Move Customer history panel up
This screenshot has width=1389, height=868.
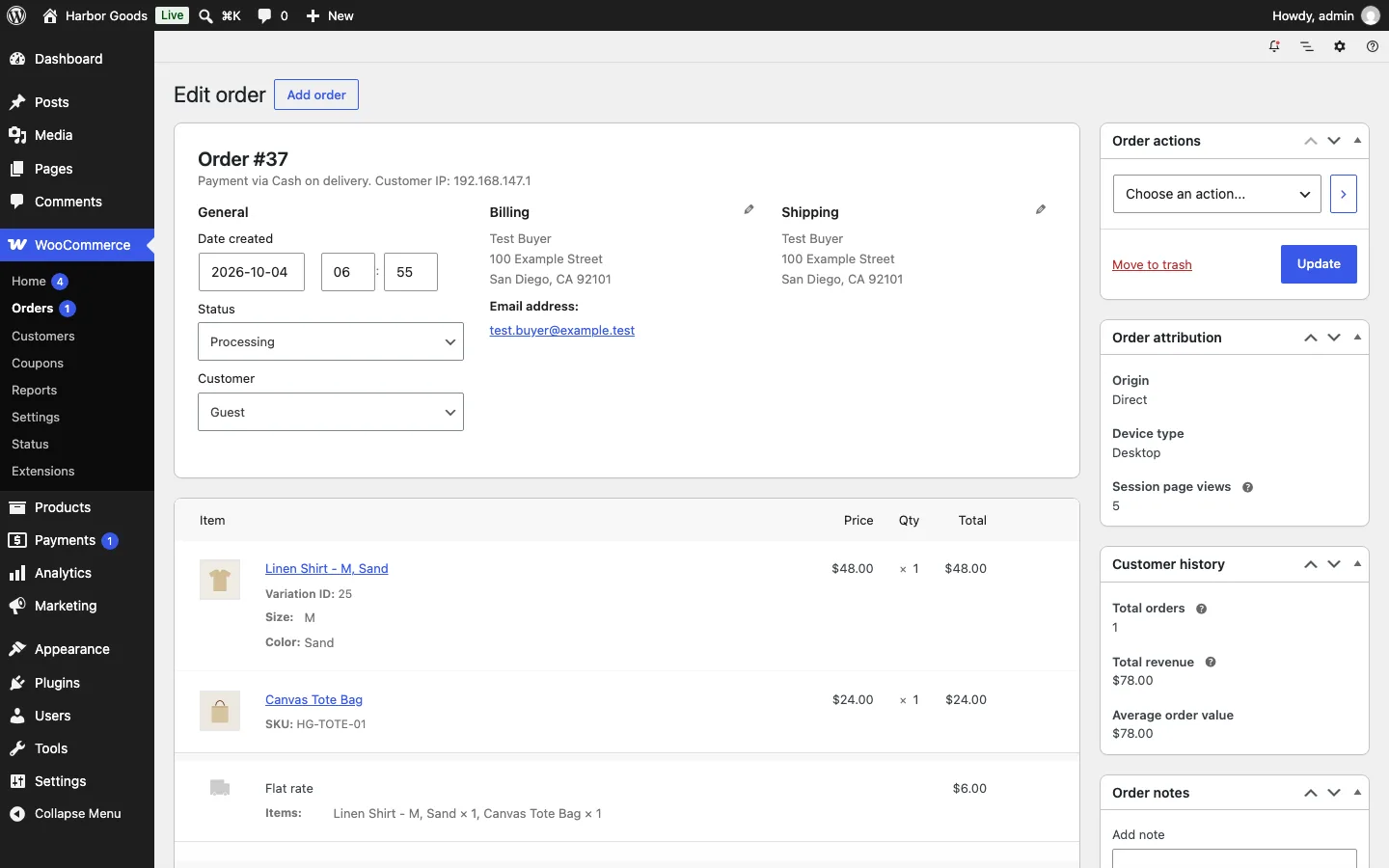click(1311, 564)
